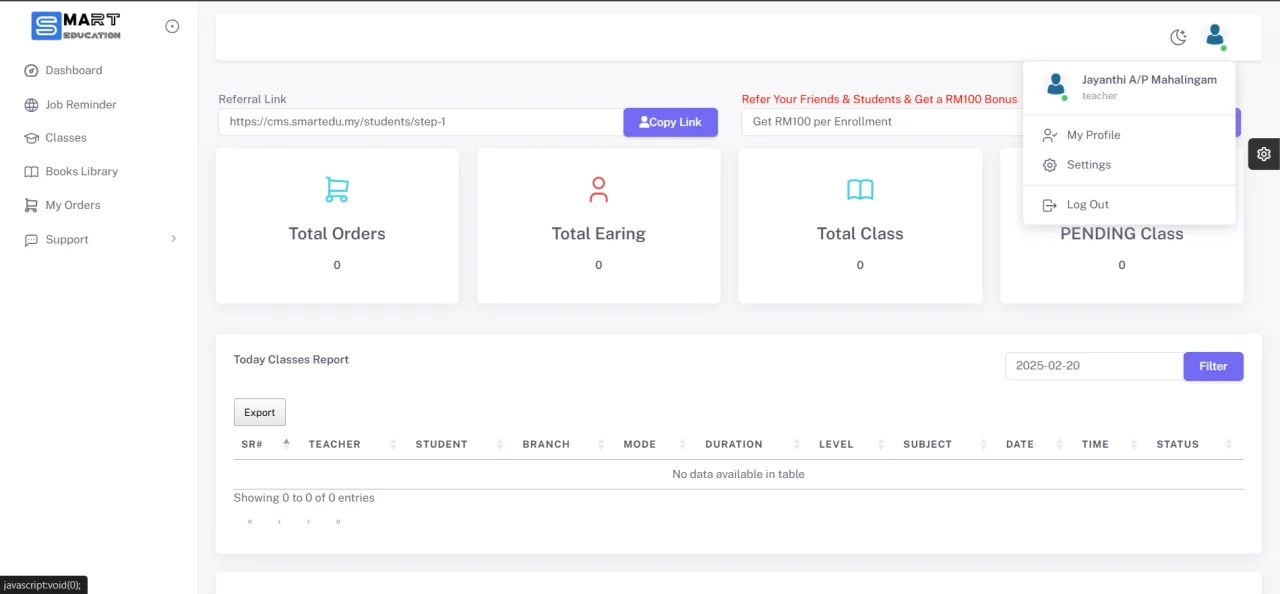This screenshot has width=1280, height=594.
Task: Click the Books Library book icon
Action: coord(31,172)
